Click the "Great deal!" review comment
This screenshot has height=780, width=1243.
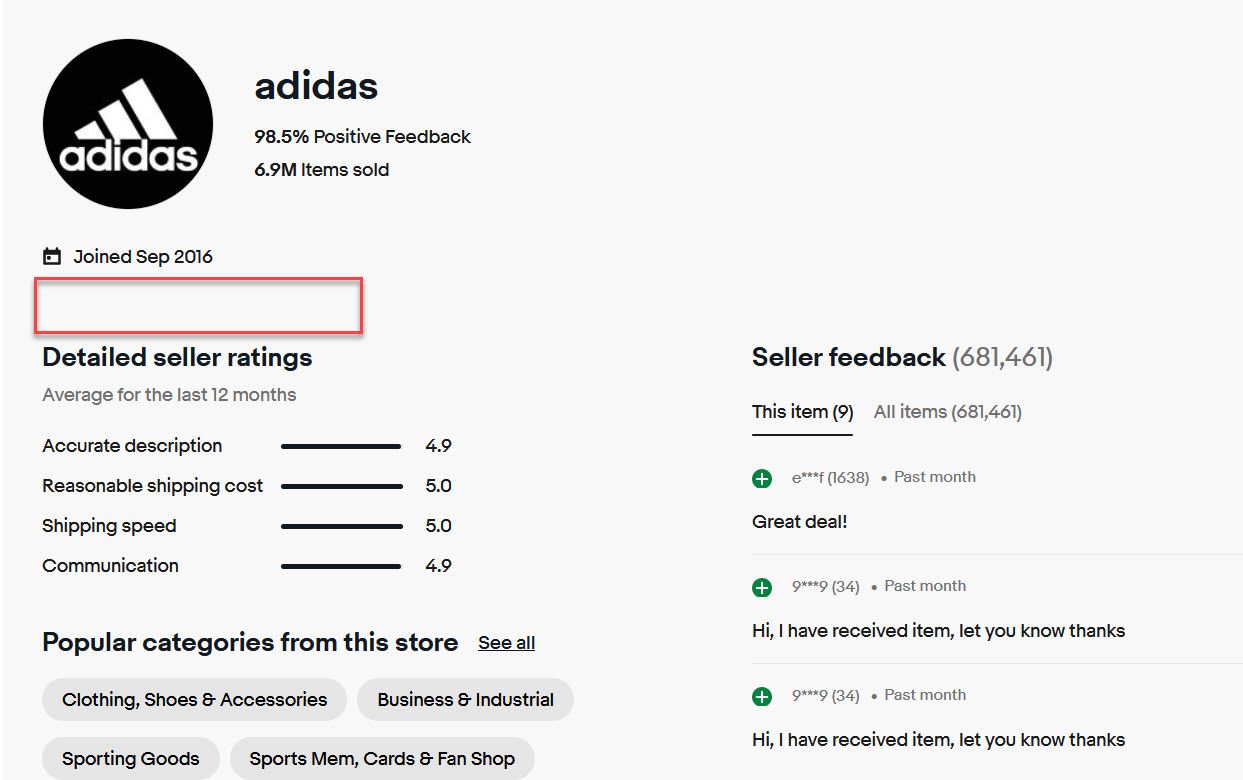799,522
